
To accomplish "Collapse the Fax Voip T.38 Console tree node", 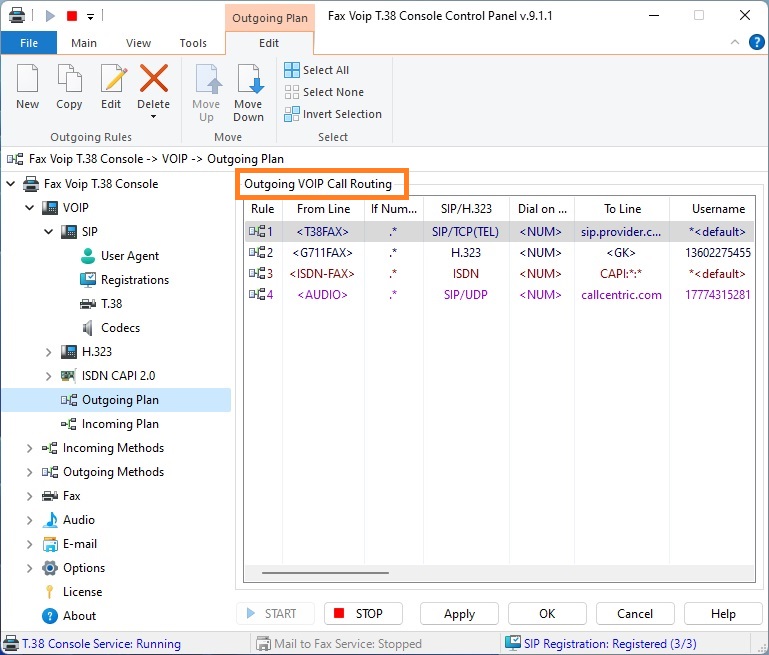I will point(10,184).
